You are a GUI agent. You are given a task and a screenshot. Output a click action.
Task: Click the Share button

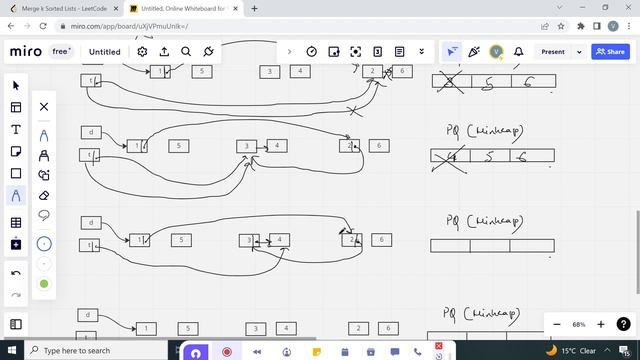611,52
